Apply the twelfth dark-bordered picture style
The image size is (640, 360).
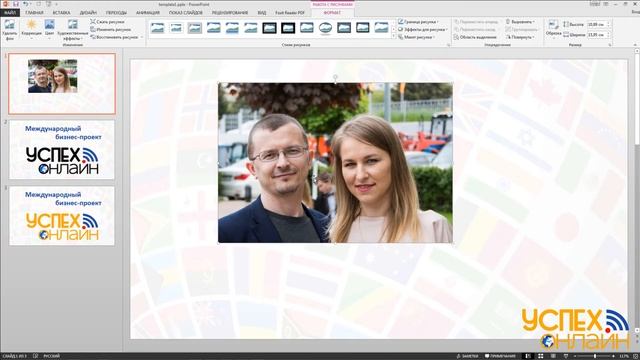coord(362,28)
